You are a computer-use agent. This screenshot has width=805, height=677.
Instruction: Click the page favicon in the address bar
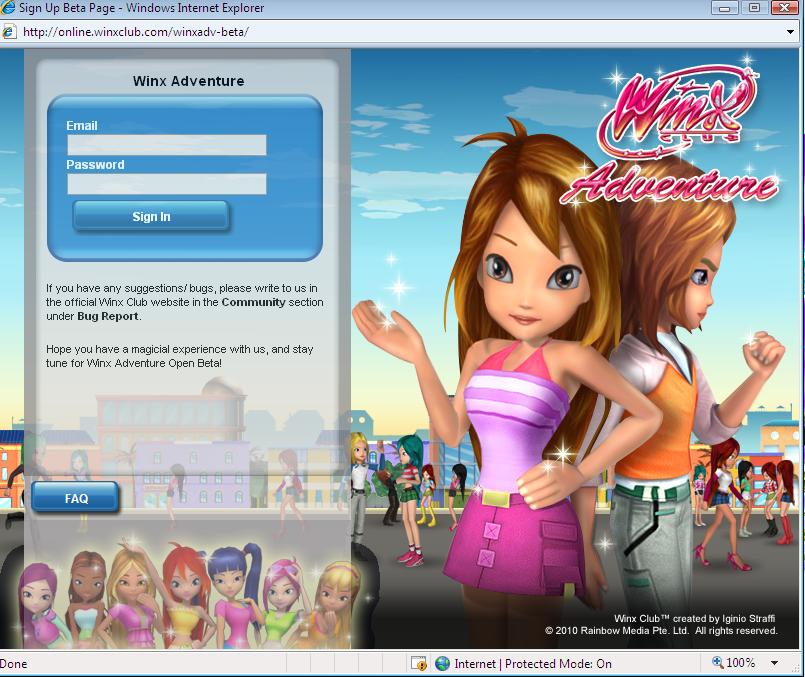point(9,31)
